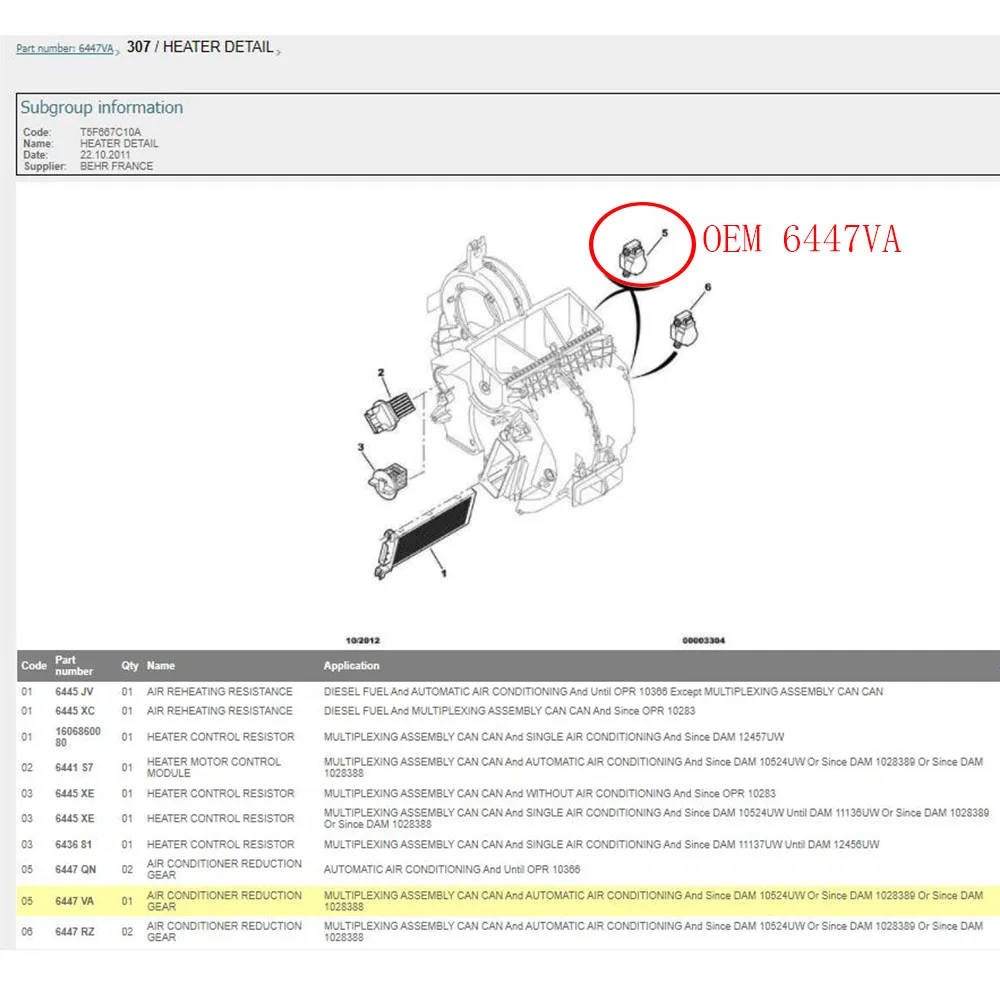Image resolution: width=1000 pixels, height=1000 pixels.
Task: Click the 'Subgroup information' heading
Action: coord(101,107)
